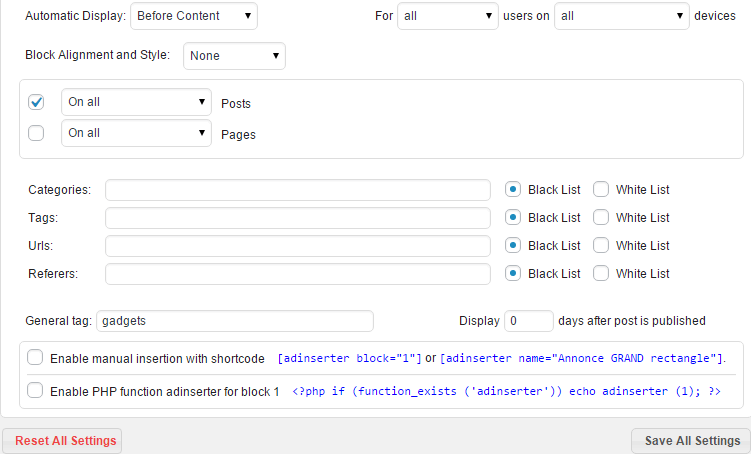
Task: Open the devices selection dropdown
Action: pos(622,16)
